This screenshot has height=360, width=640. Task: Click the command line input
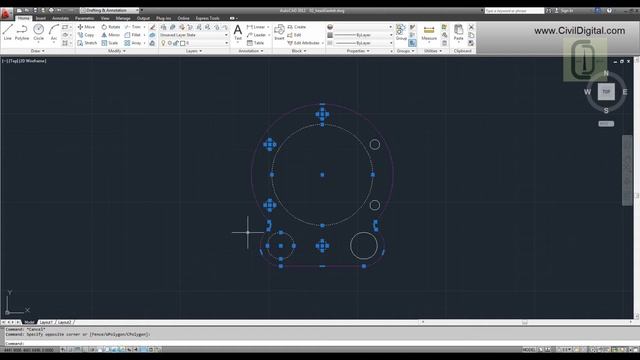coord(318,344)
